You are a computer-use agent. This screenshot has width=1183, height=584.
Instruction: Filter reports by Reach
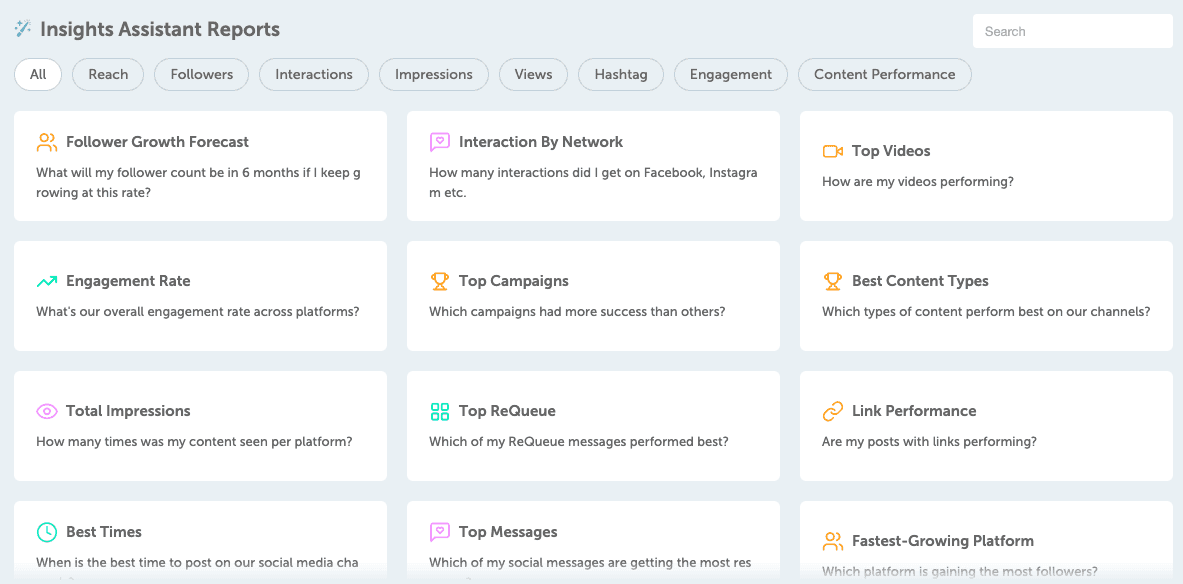[x=108, y=74]
